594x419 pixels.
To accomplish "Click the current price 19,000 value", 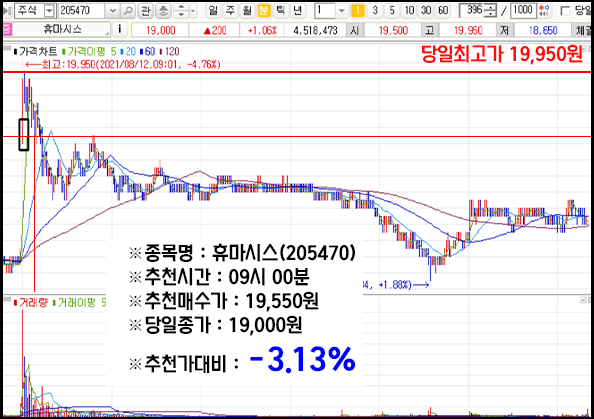I will coord(160,30).
